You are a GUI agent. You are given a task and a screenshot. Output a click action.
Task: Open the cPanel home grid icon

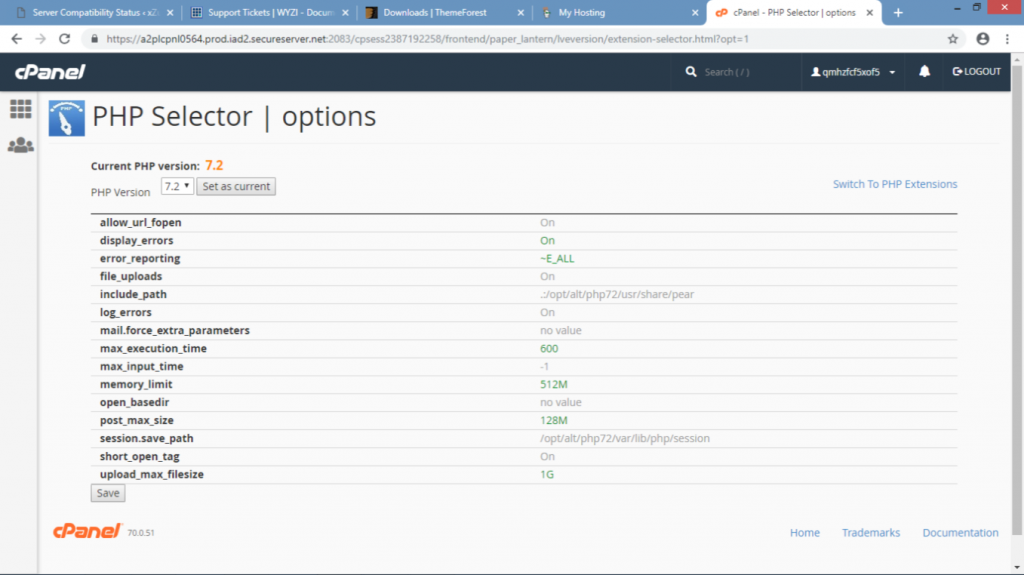(20, 109)
